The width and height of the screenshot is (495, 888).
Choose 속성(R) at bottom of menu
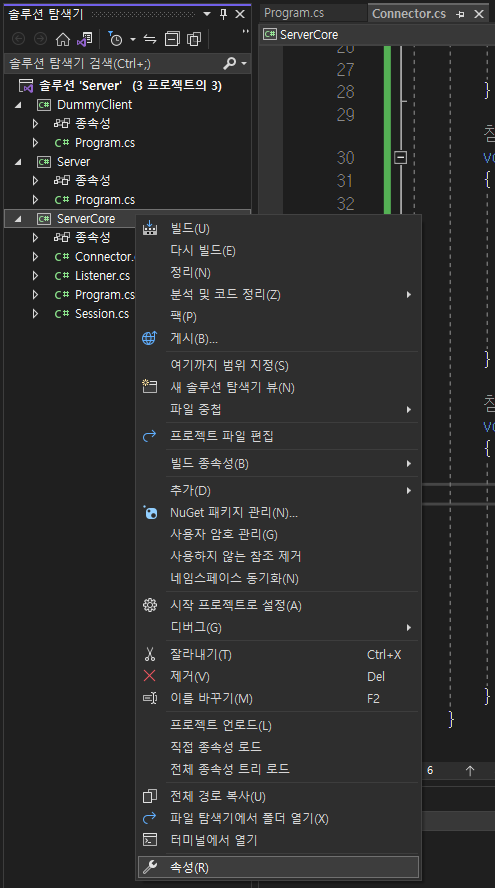coord(278,868)
